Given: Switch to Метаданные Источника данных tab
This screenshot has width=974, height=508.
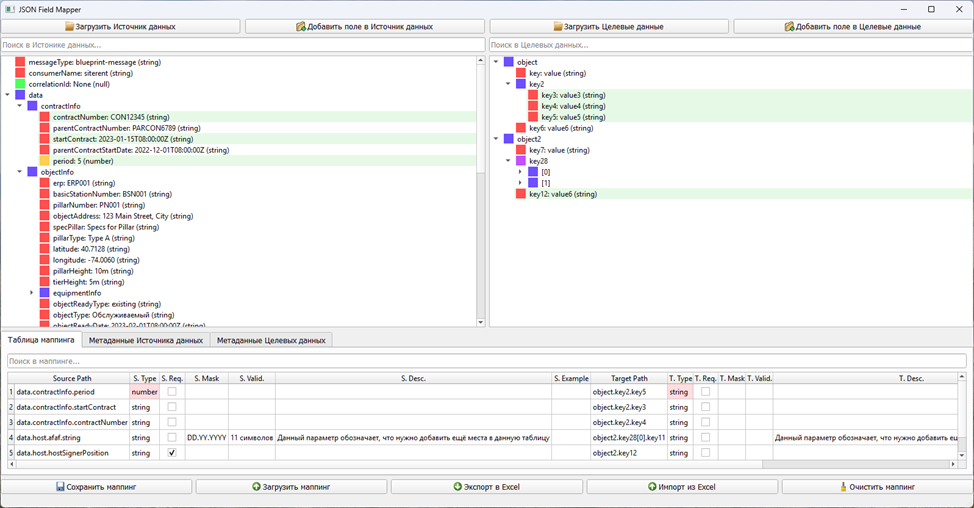Looking at the screenshot, I should coord(145,340).
